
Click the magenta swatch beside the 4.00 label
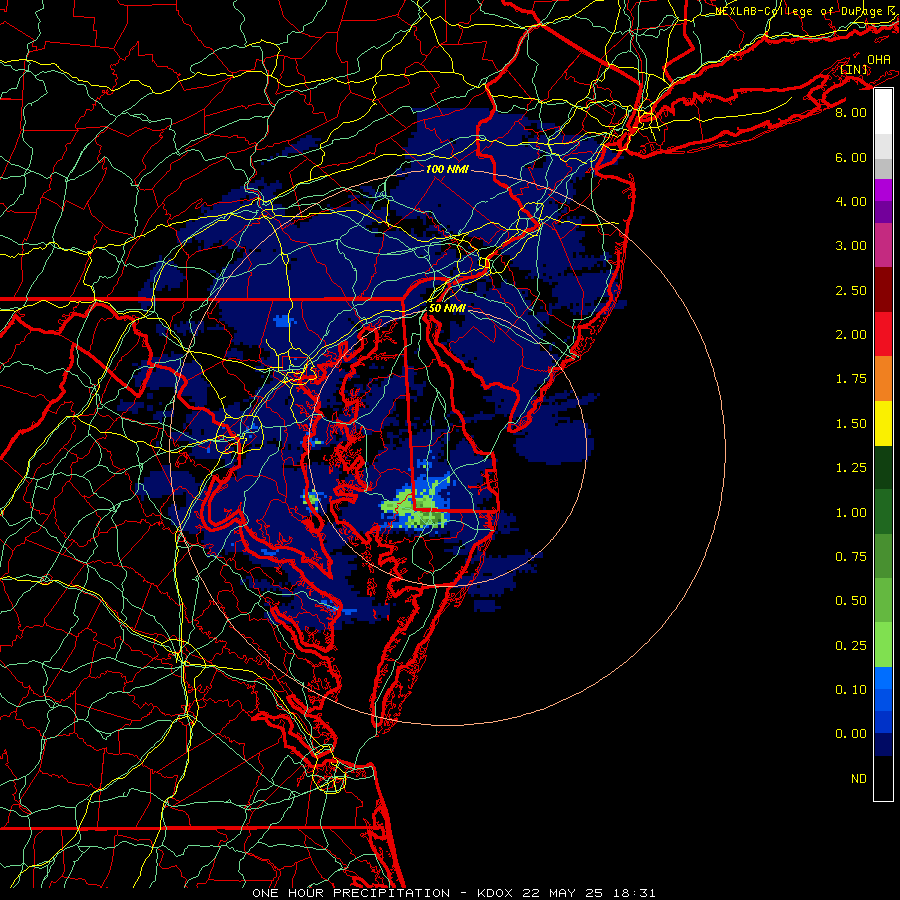coord(883,190)
